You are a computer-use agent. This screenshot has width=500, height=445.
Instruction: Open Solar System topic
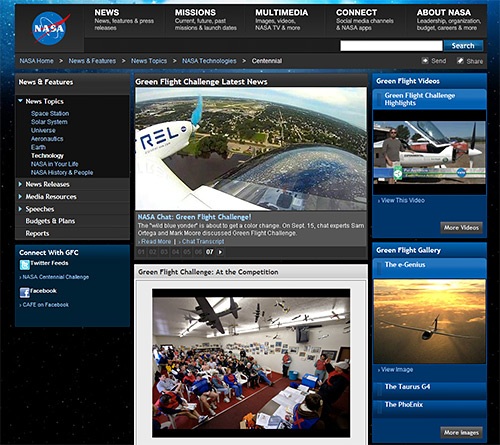(49, 122)
